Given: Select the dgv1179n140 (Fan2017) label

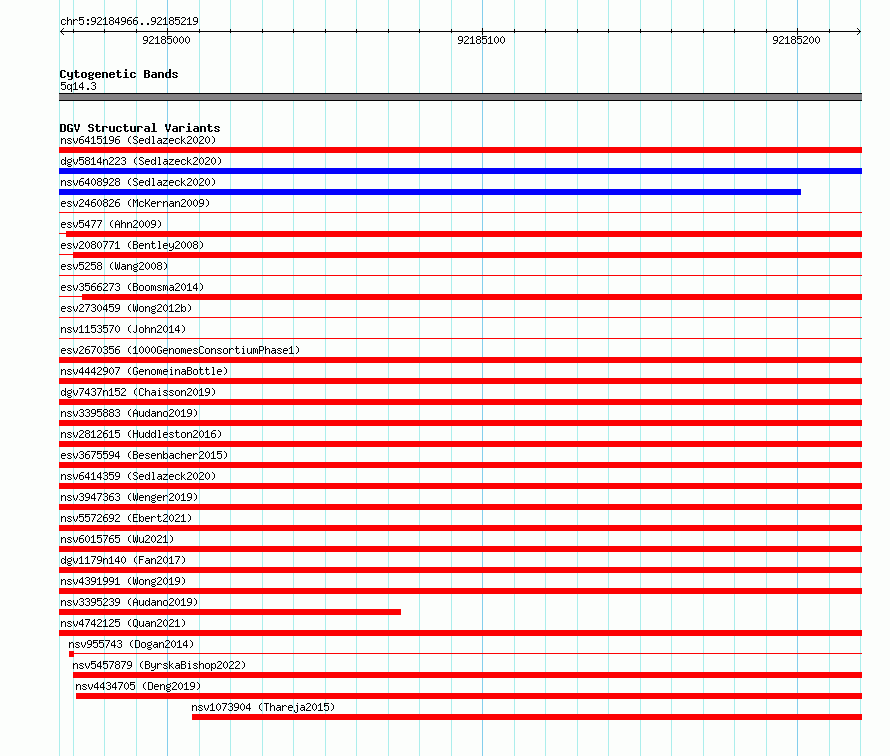Looking at the screenshot, I should (x=123, y=560).
